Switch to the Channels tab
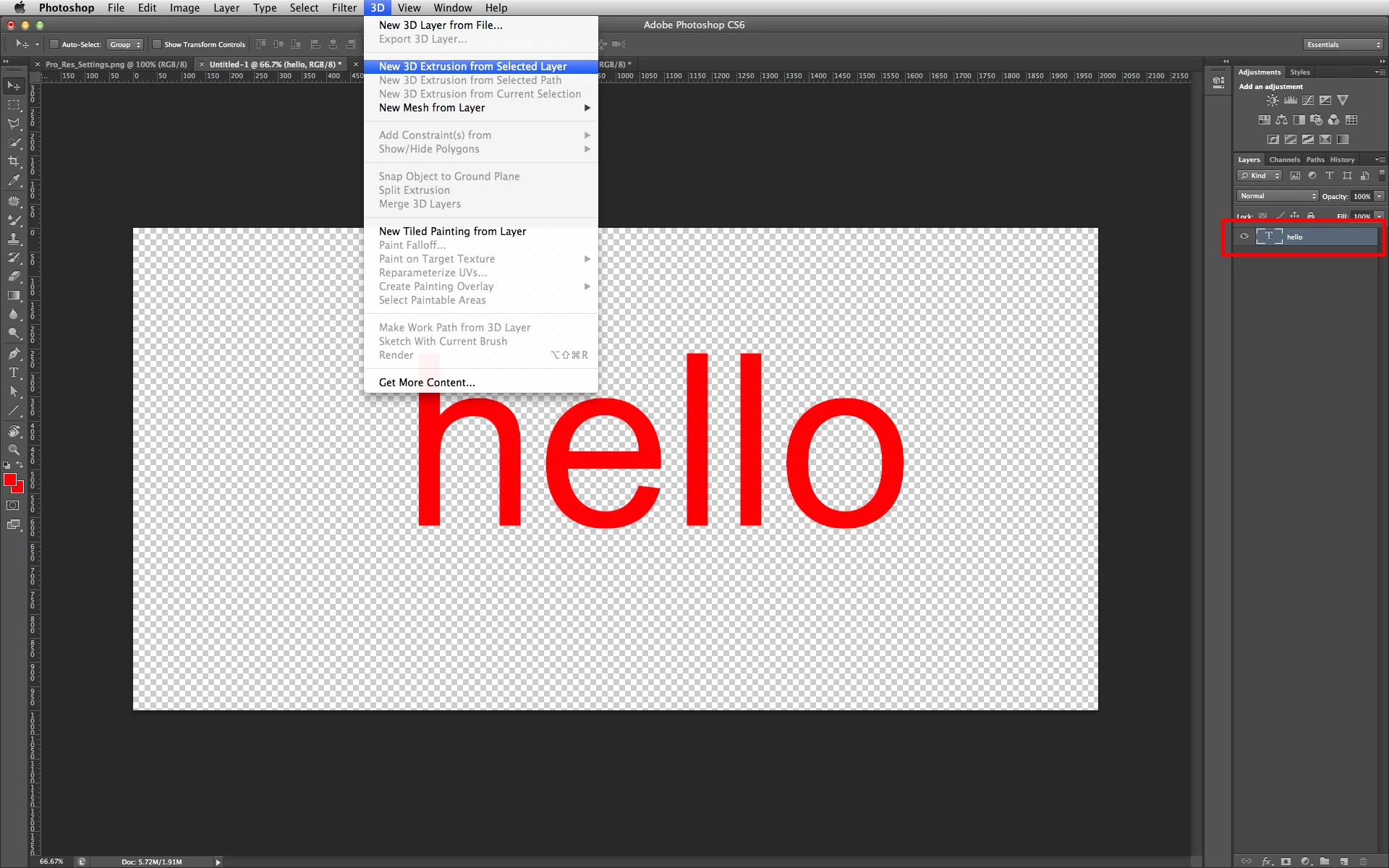This screenshot has height=868, width=1389. (1284, 160)
